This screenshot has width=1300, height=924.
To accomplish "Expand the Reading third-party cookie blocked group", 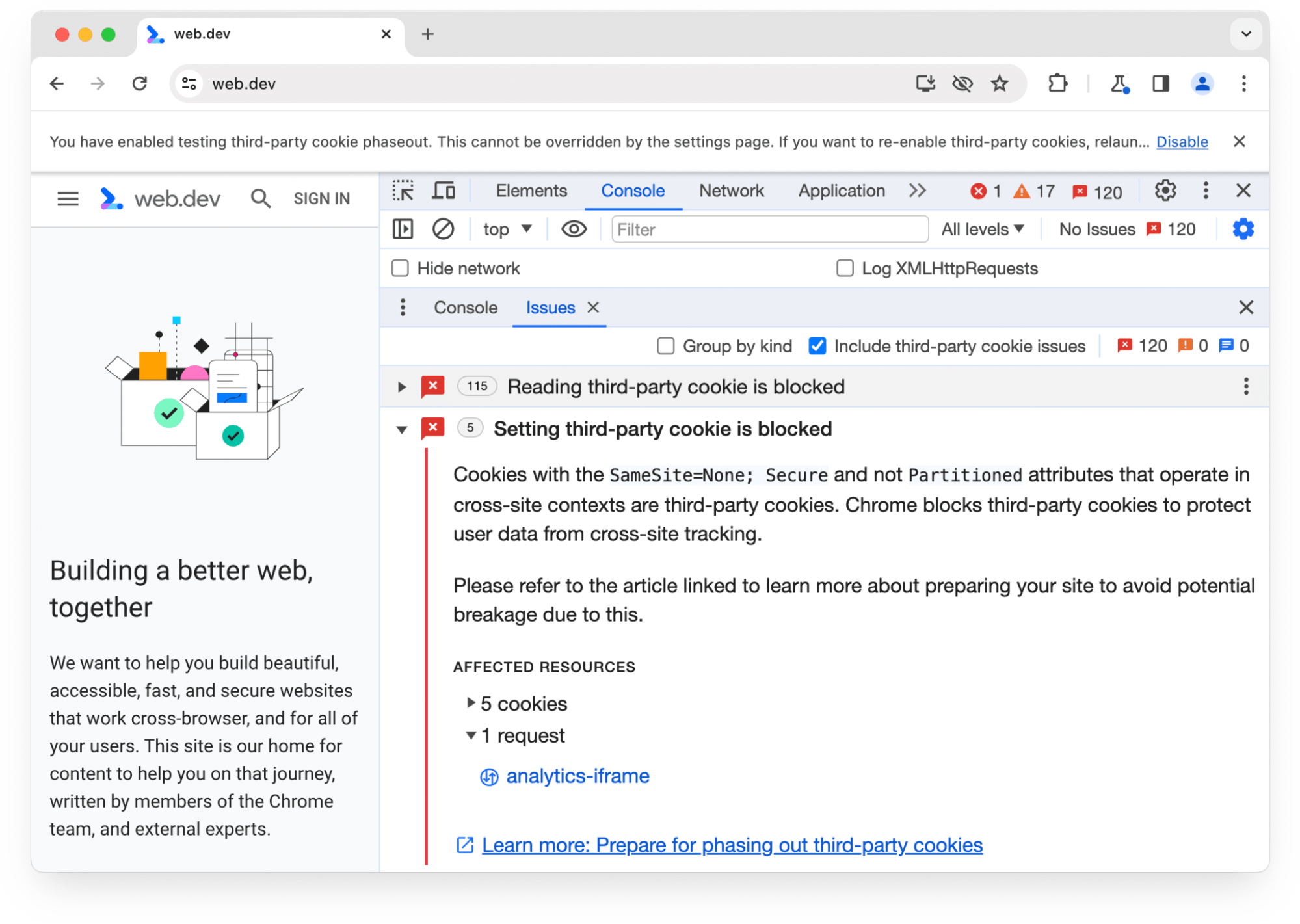I will [400, 387].
